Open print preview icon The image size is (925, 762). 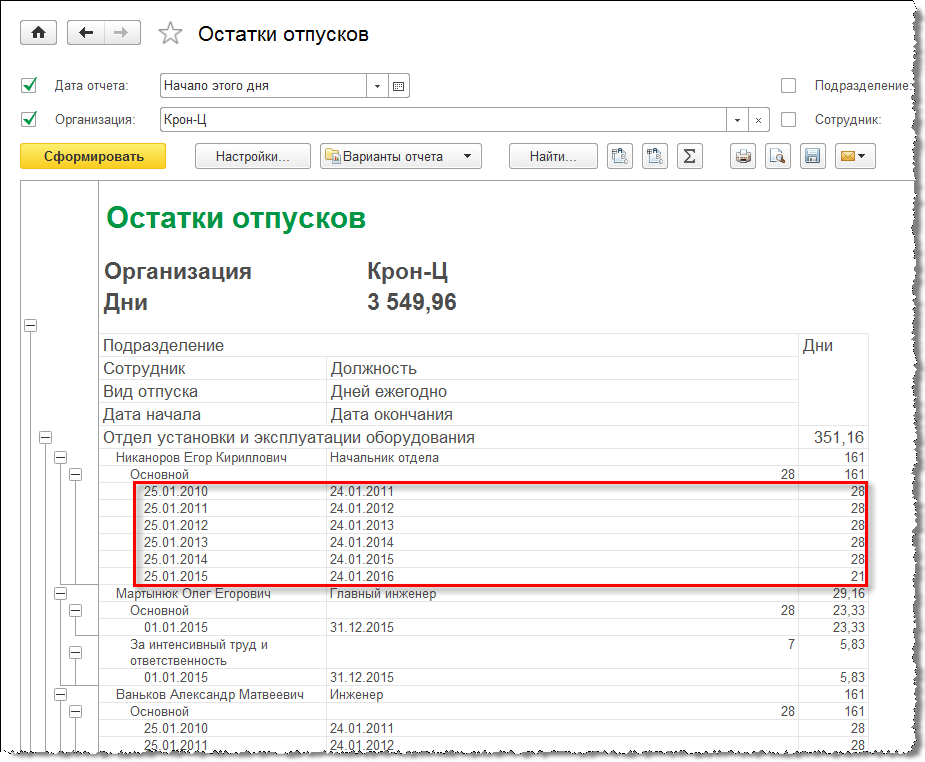778,156
